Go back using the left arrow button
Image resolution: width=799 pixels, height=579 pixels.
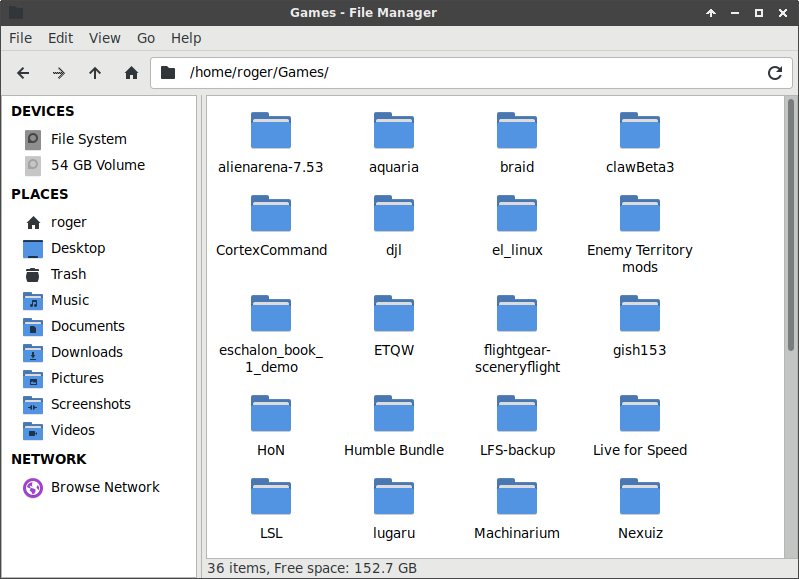[x=23, y=73]
